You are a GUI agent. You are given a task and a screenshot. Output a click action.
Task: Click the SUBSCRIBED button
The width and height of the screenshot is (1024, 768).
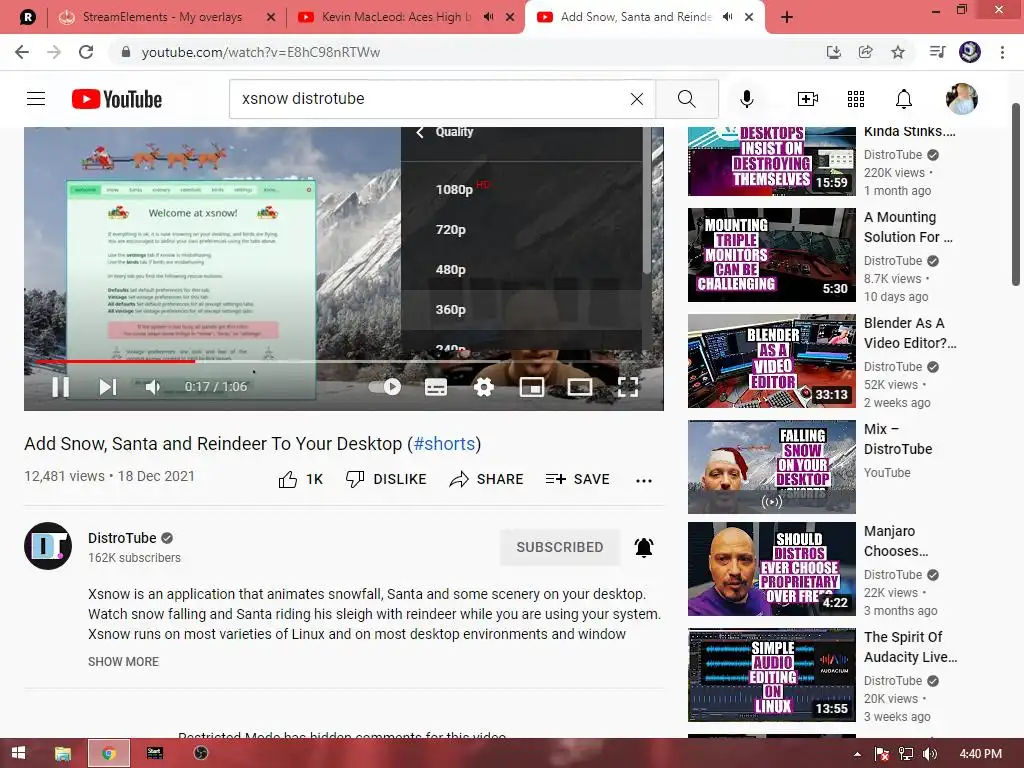[560, 547]
